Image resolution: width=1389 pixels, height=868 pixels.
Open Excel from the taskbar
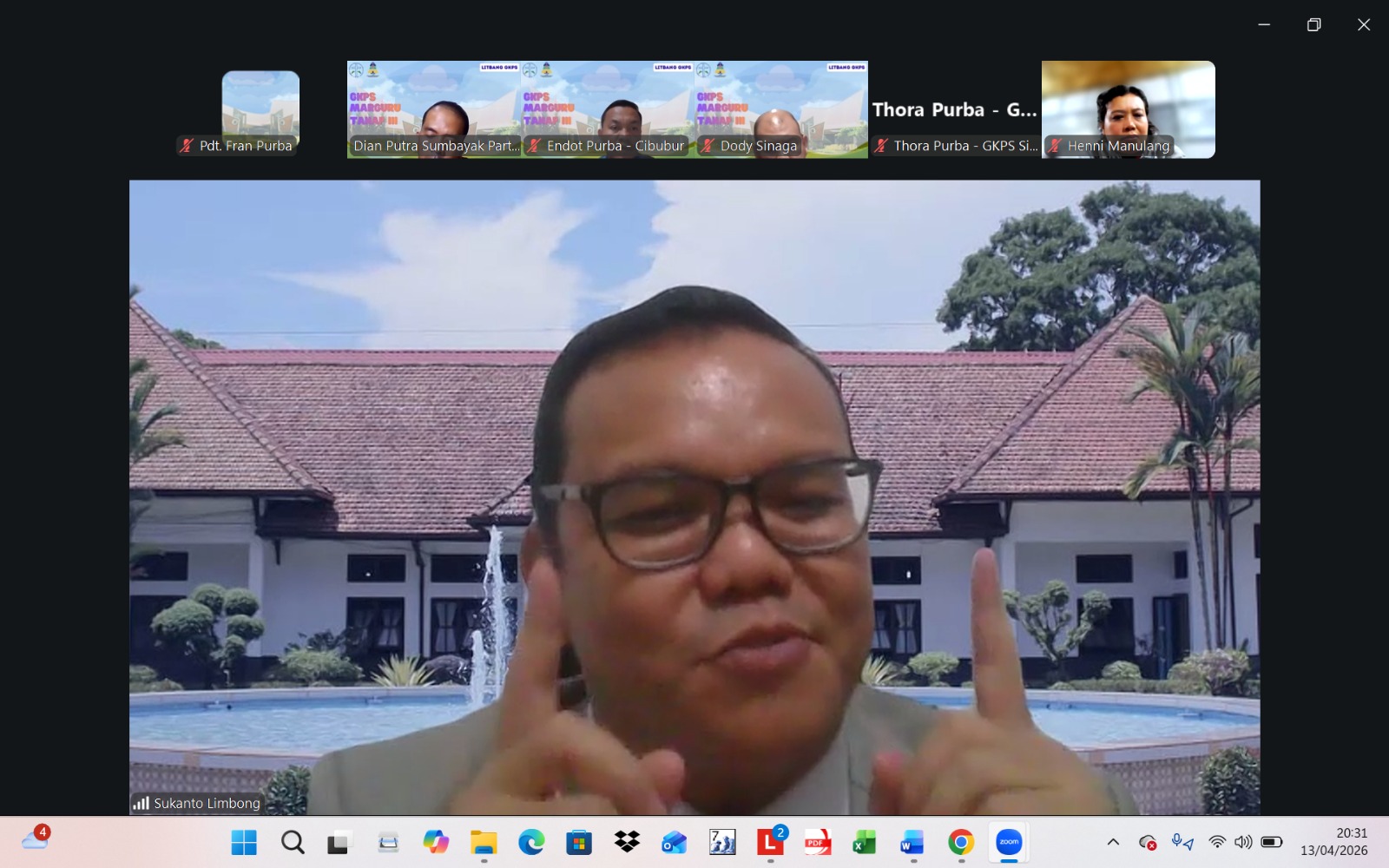coord(865,842)
